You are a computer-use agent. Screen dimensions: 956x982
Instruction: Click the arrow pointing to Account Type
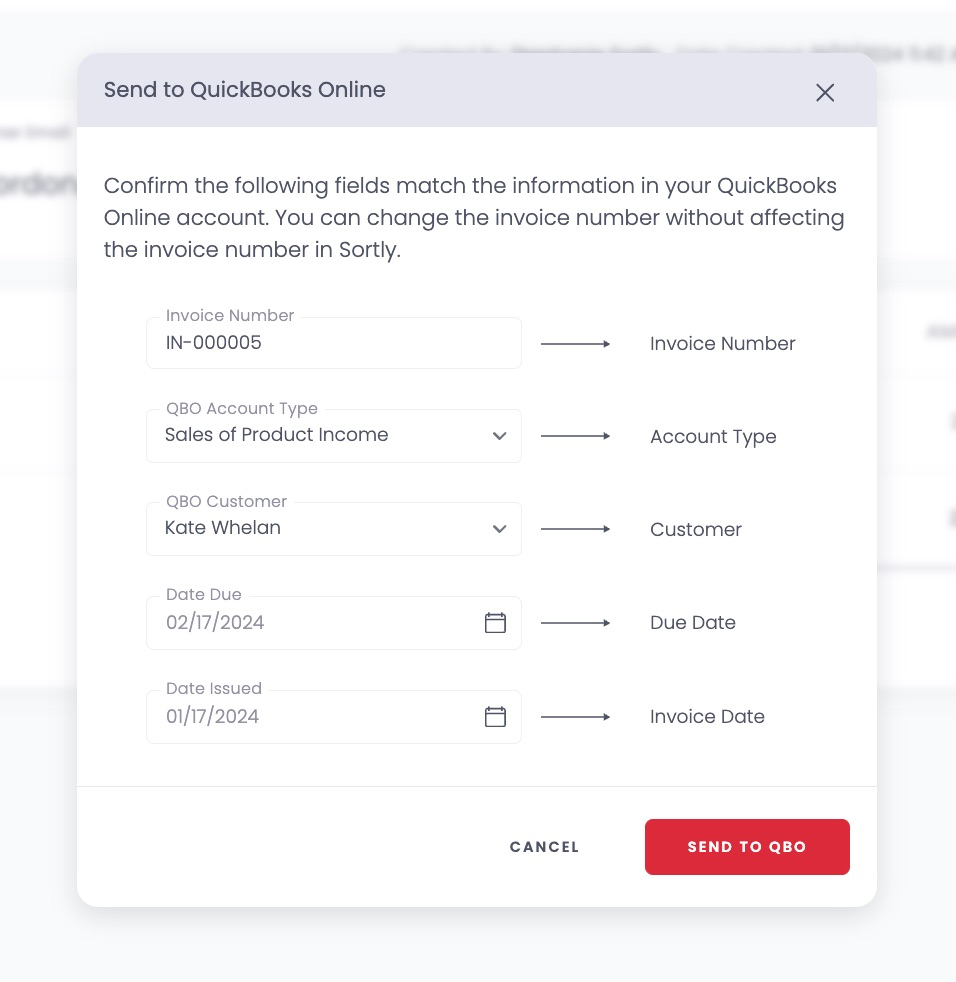coord(575,436)
